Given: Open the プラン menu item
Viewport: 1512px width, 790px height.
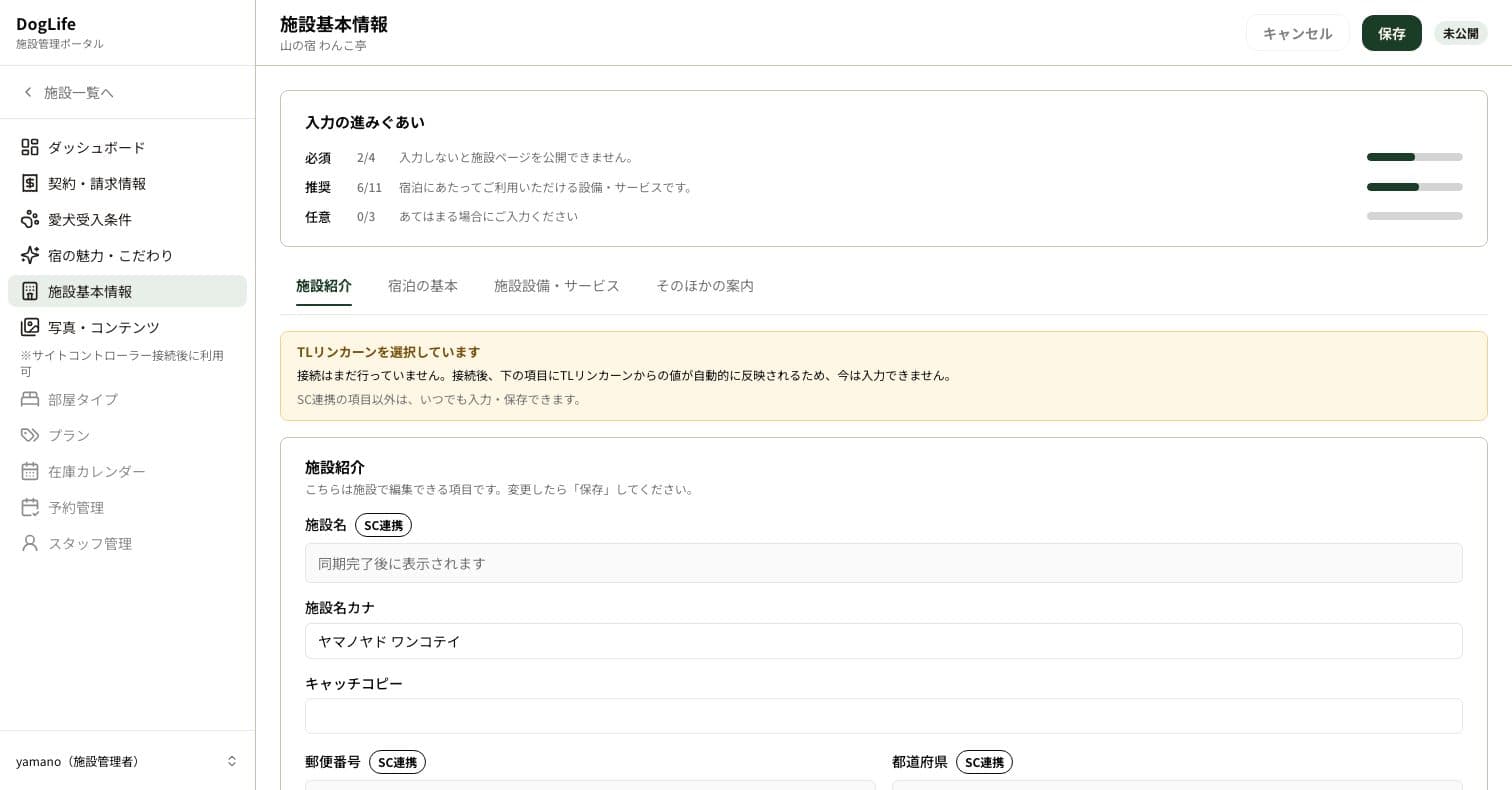Looking at the screenshot, I should coord(127,435).
